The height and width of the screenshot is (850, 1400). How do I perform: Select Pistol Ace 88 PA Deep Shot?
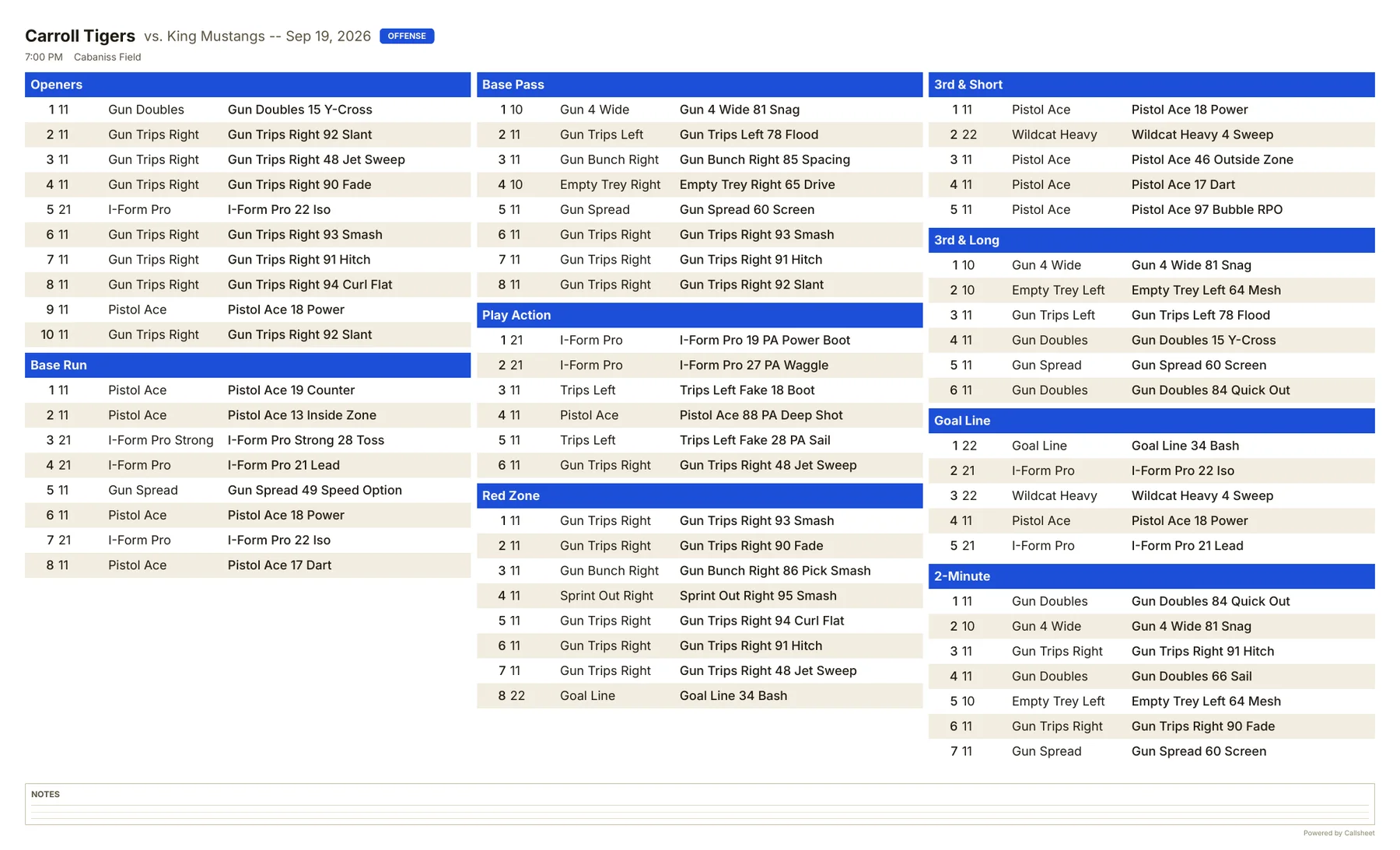761,415
